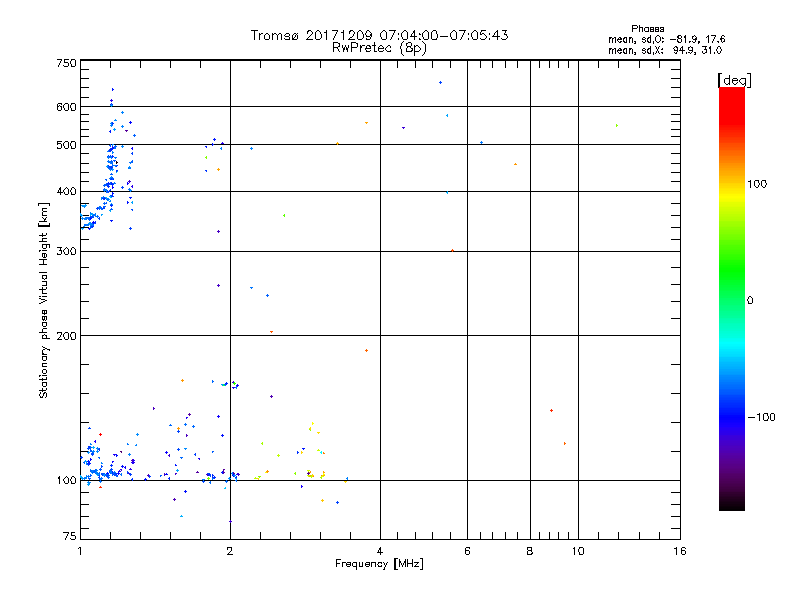Click the x-axis tick label '8'

coord(530,551)
